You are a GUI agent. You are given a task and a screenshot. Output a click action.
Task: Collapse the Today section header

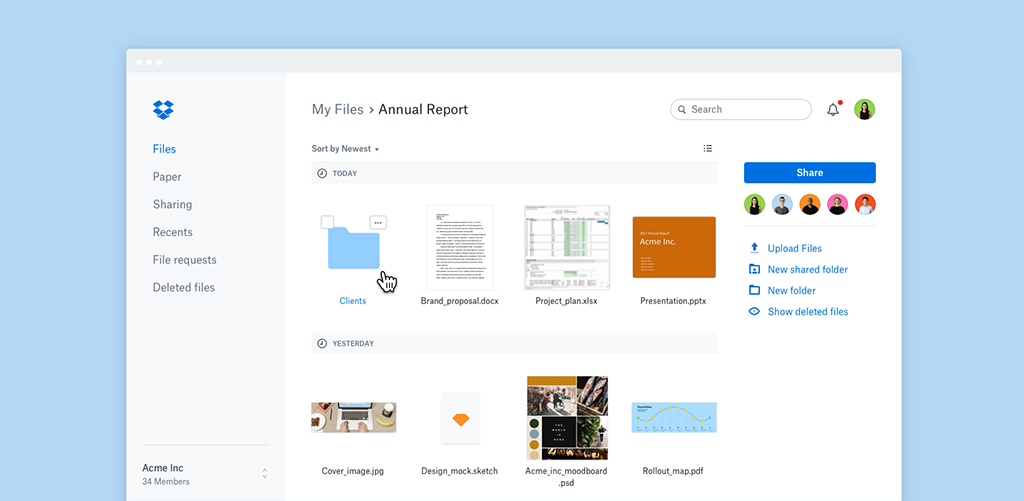pos(322,174)
